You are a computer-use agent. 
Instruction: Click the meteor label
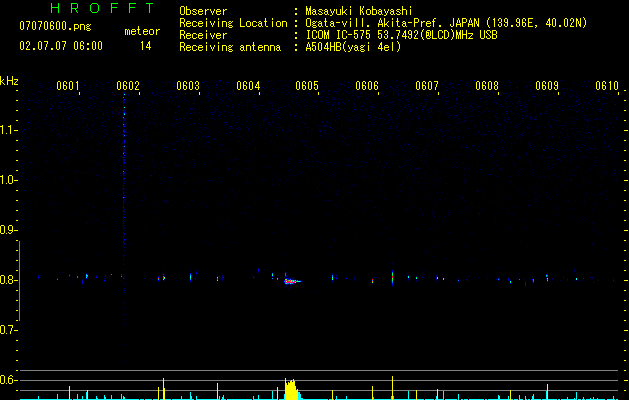tap(142, 31)
